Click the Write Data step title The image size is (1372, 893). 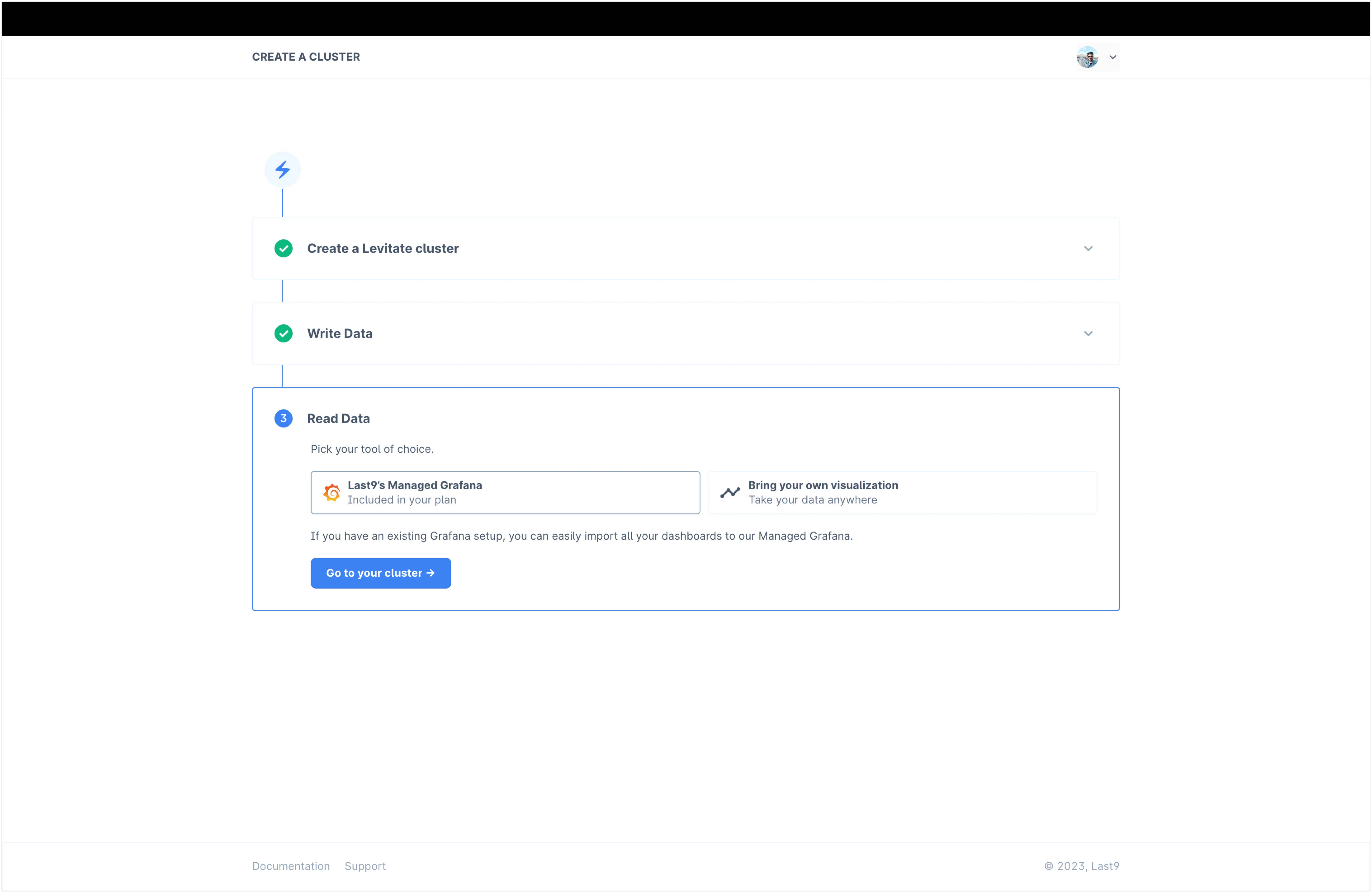pos(340,333)
